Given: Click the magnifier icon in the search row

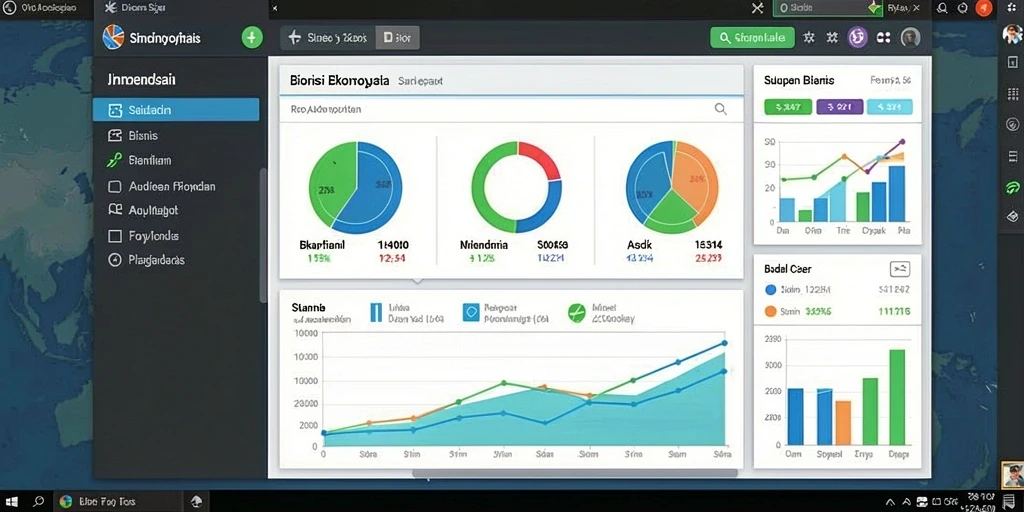Looking at the screenshot, I should 720,109.
